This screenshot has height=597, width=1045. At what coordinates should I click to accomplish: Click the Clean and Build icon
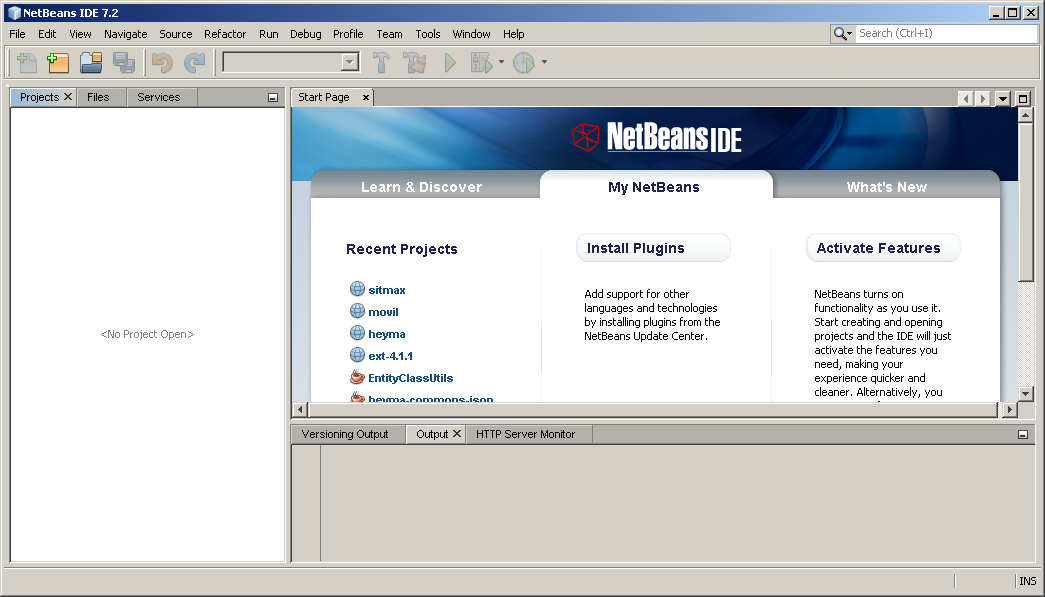415,63
